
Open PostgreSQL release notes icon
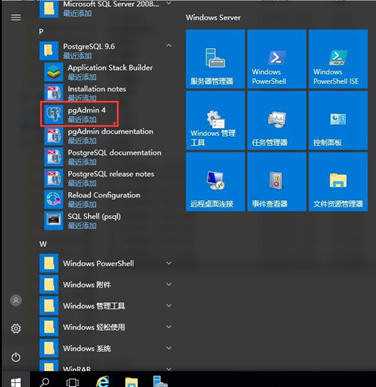coord(53,178)
